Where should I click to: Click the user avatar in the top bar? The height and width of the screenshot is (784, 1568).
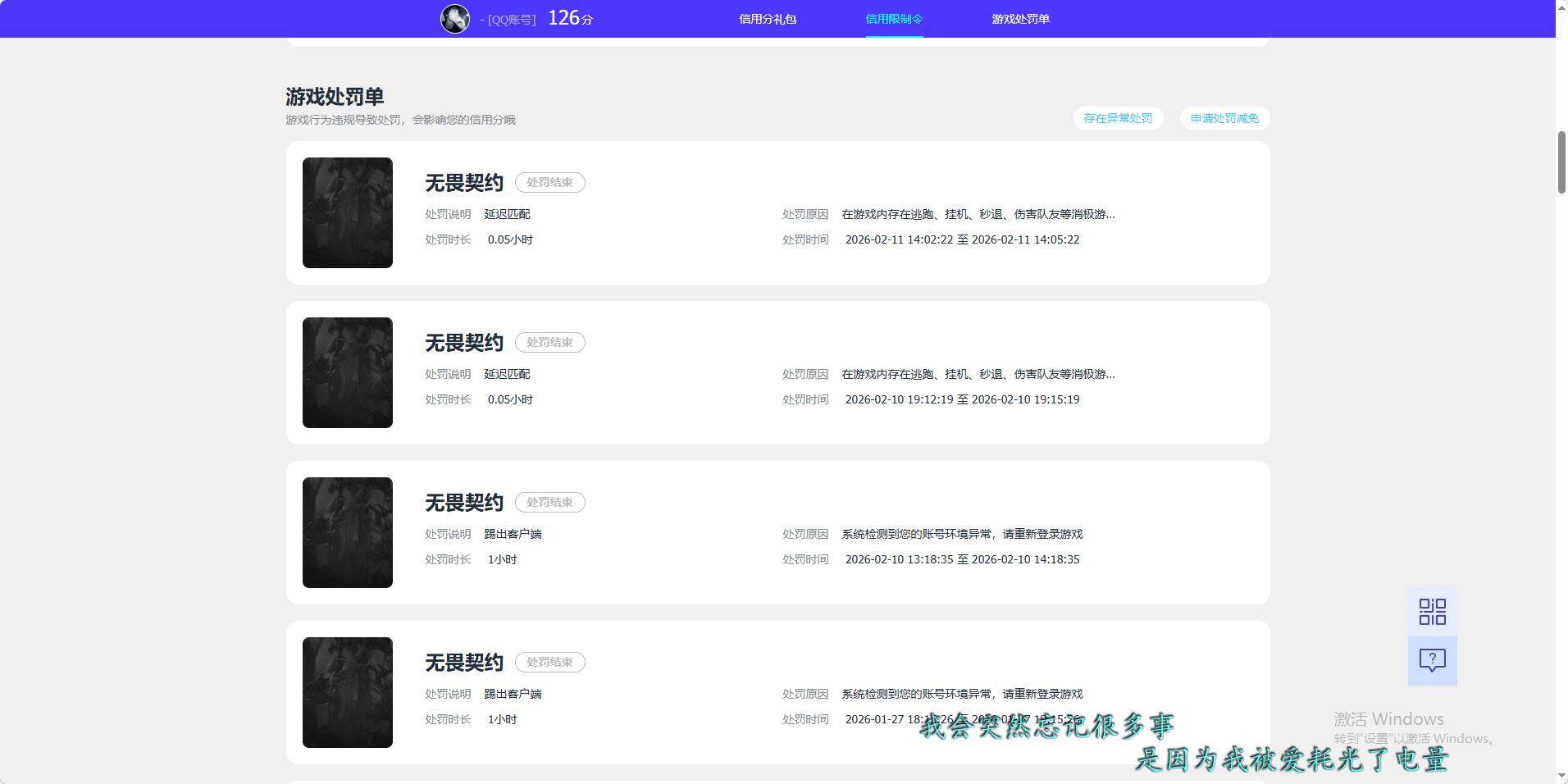tap(454, 18)
